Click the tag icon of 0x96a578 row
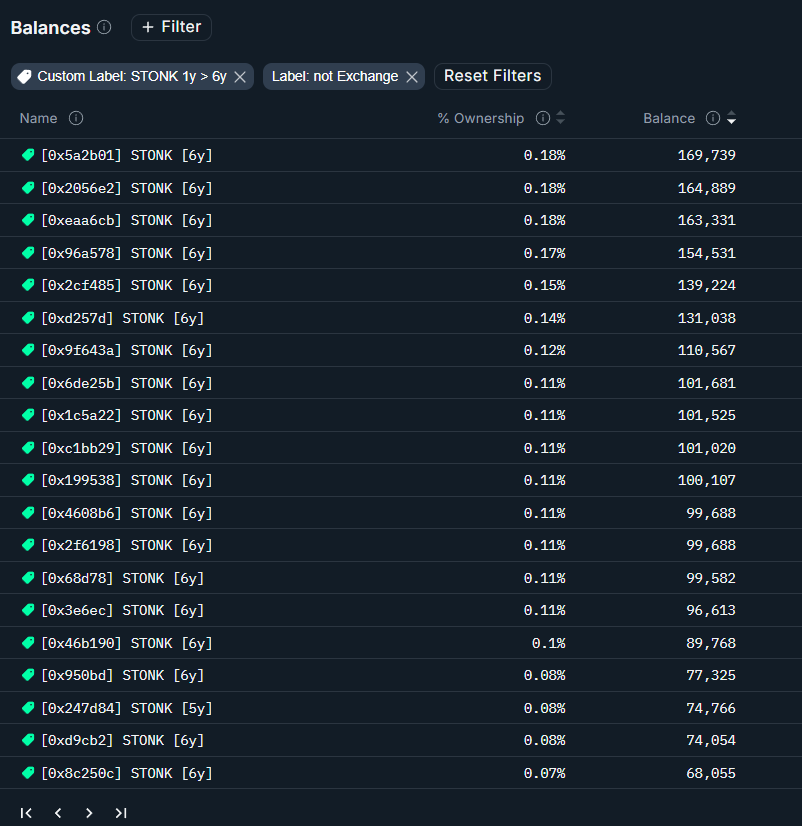 28,253
